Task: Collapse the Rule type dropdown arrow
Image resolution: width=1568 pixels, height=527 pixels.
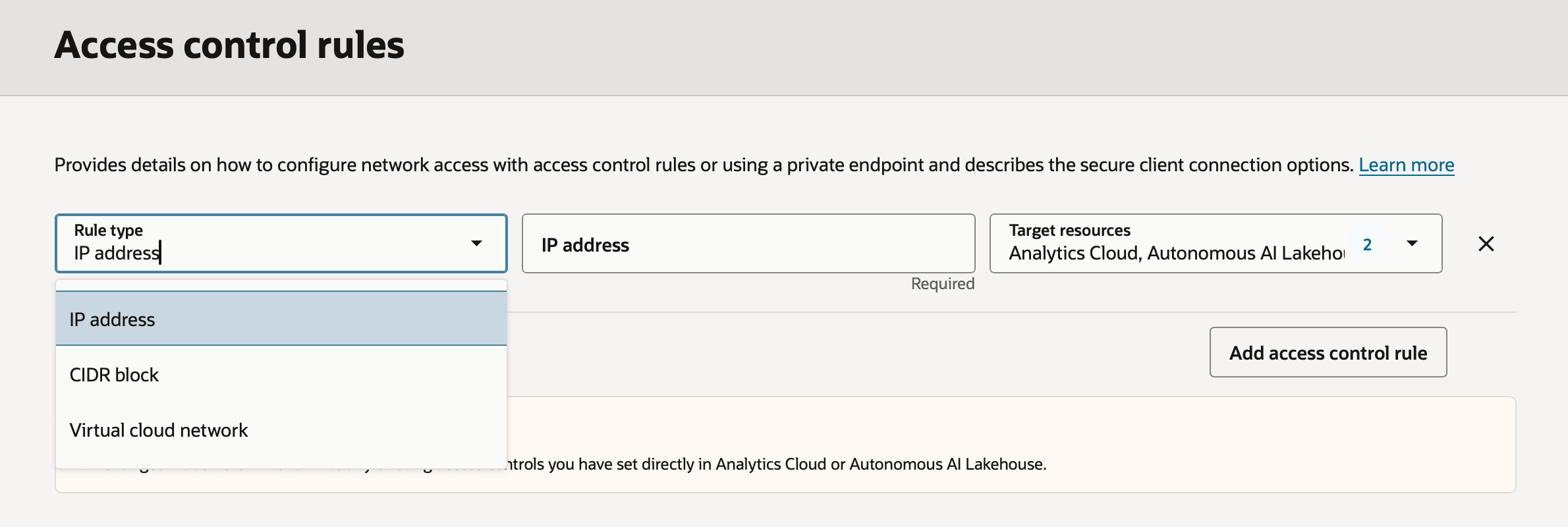Action: pyautogui.click(x=476, y=243)
